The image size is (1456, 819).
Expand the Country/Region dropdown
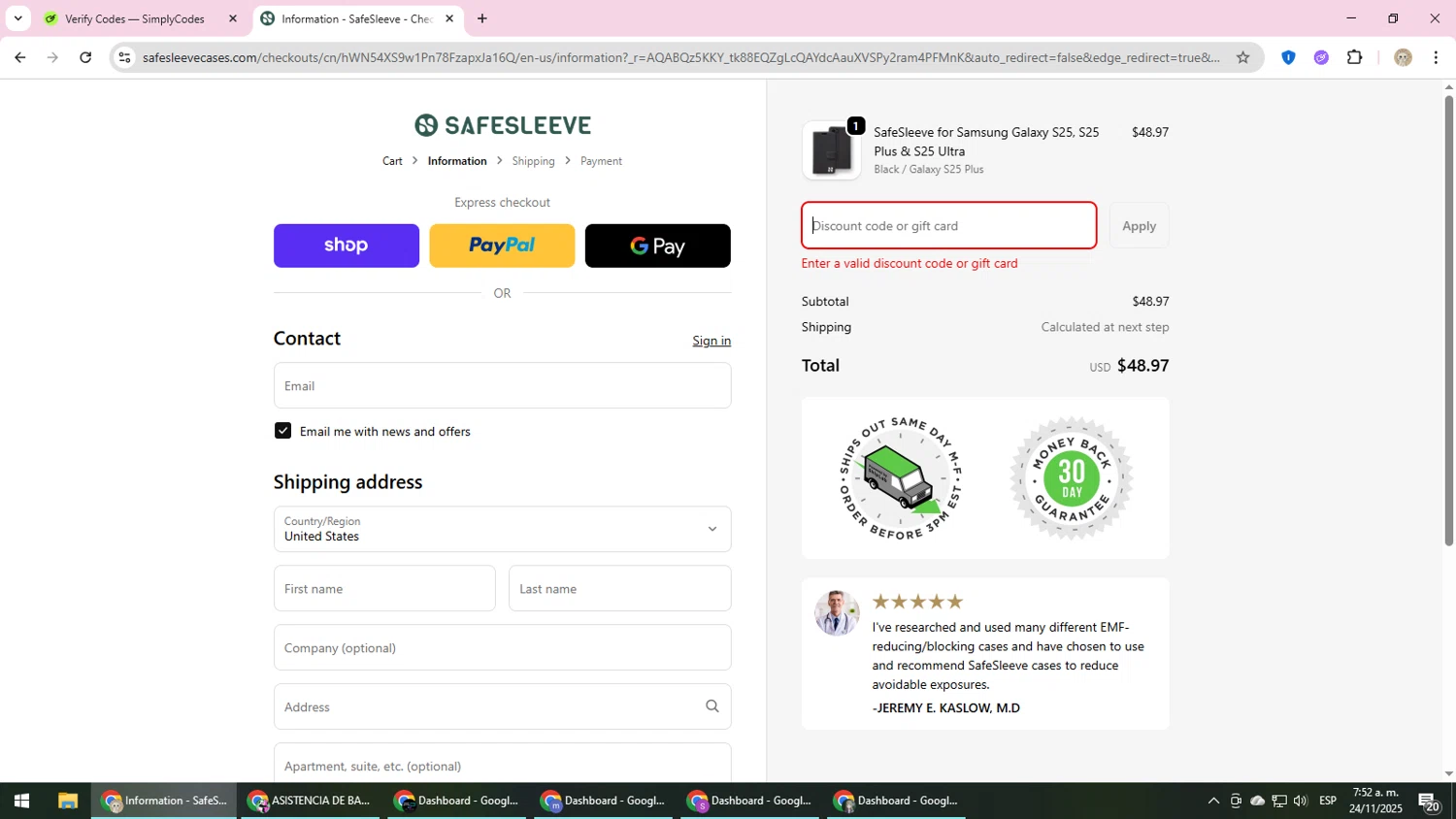pos(502,529)
